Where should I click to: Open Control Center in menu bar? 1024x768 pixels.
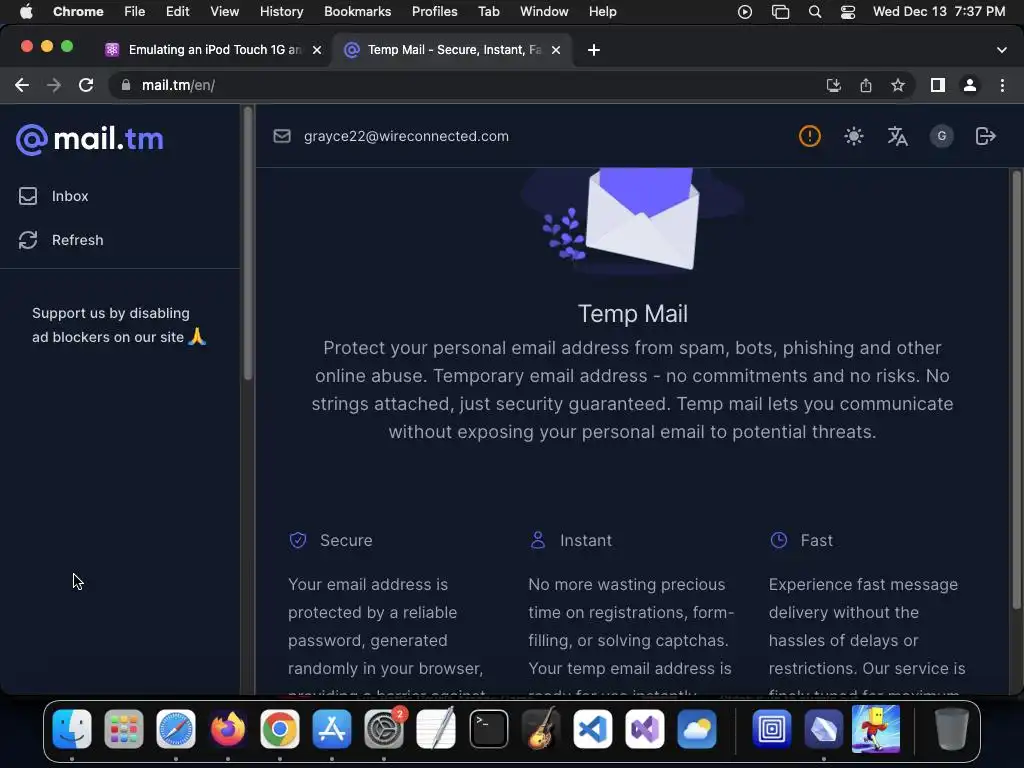click(848, 12)
